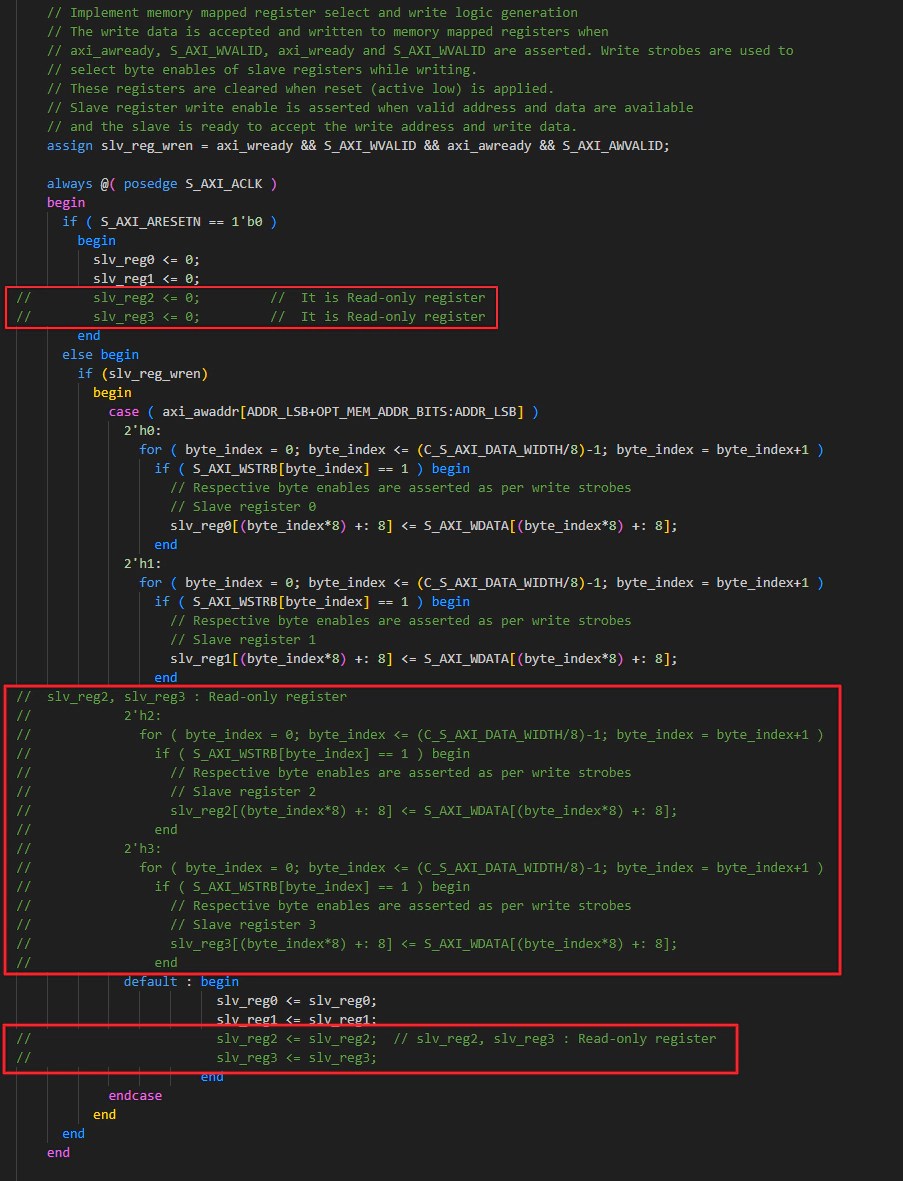The width and height of the screenshot is (903, 1181).
Task: Click commented "slv_reg2 <= slv_reg2;" line
Action: point(297,1039)
